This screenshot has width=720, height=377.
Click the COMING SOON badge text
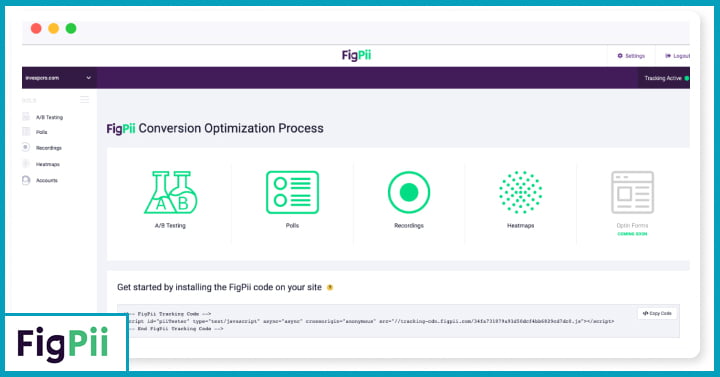(632, 234)
